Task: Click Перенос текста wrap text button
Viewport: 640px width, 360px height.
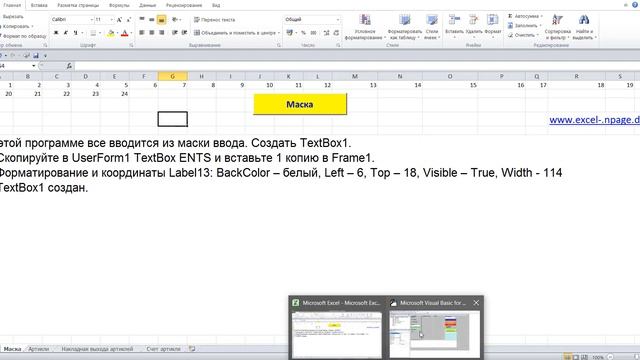Action: point(214,20)
